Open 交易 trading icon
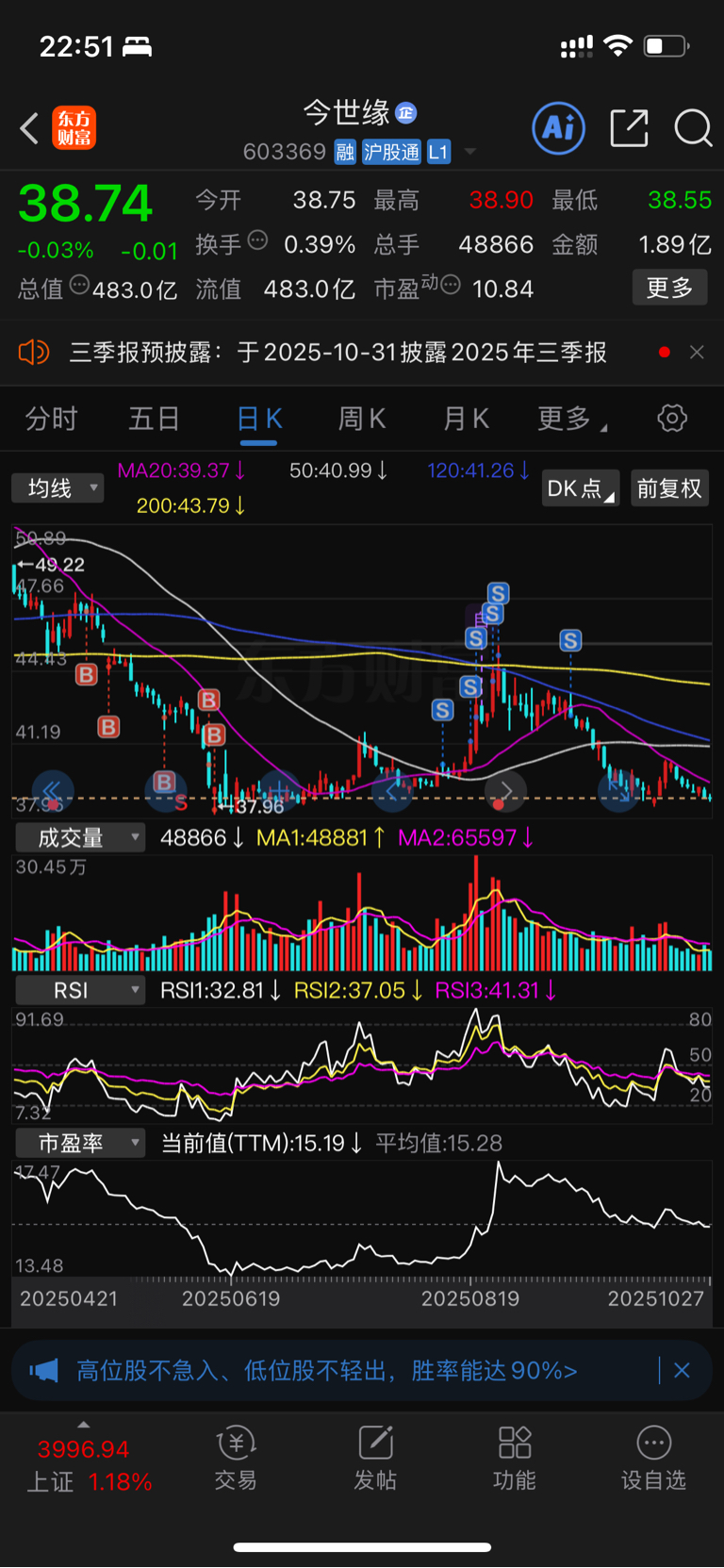 point(236,1458)
